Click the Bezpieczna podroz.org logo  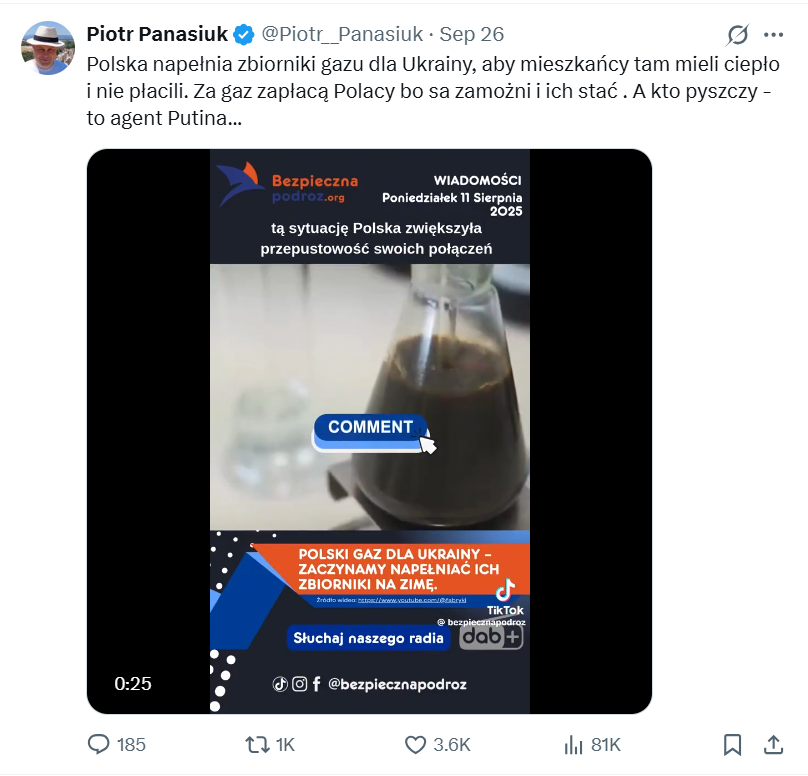(x=288, y=184)
